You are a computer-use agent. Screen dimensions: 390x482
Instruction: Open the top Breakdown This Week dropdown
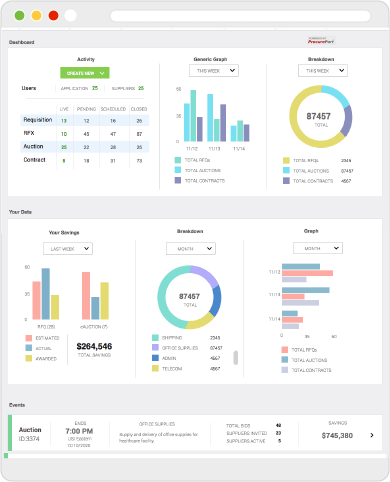[323, 71]
